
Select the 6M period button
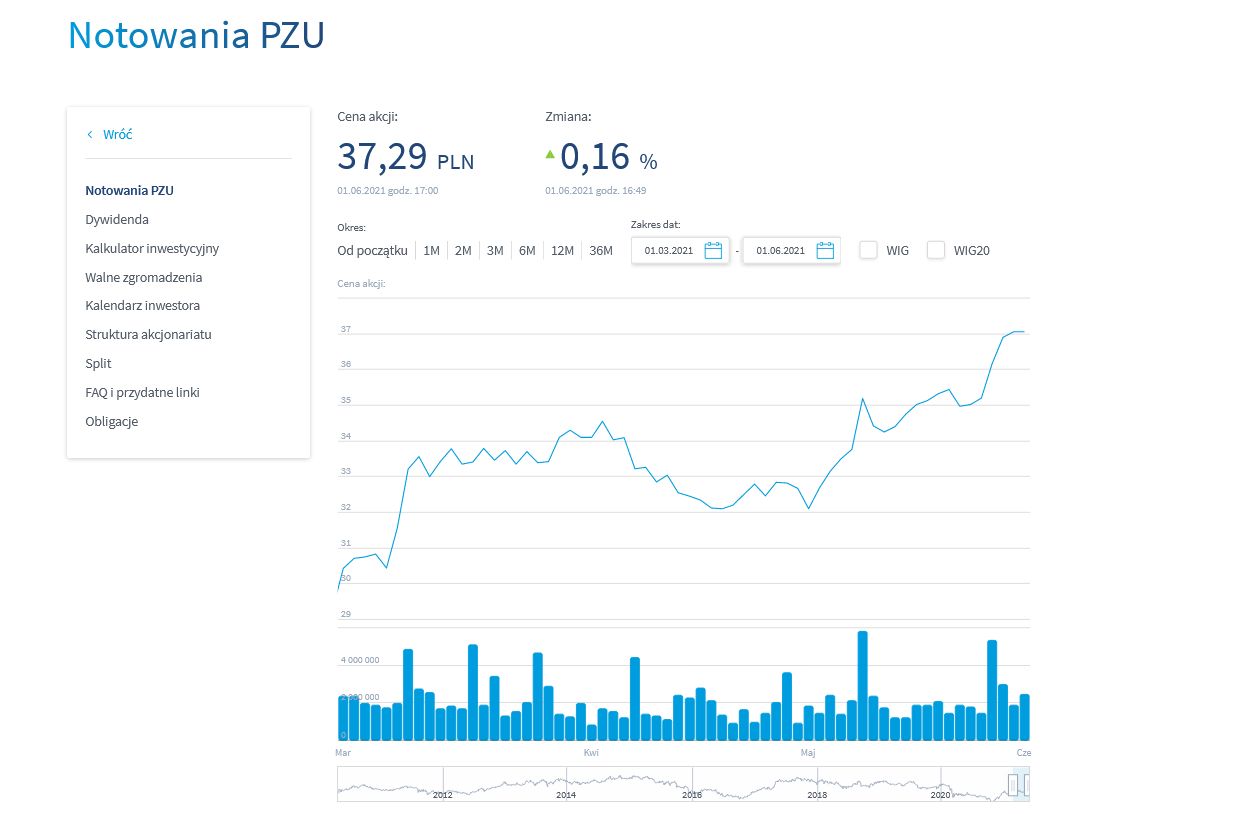tap(527, 250)
